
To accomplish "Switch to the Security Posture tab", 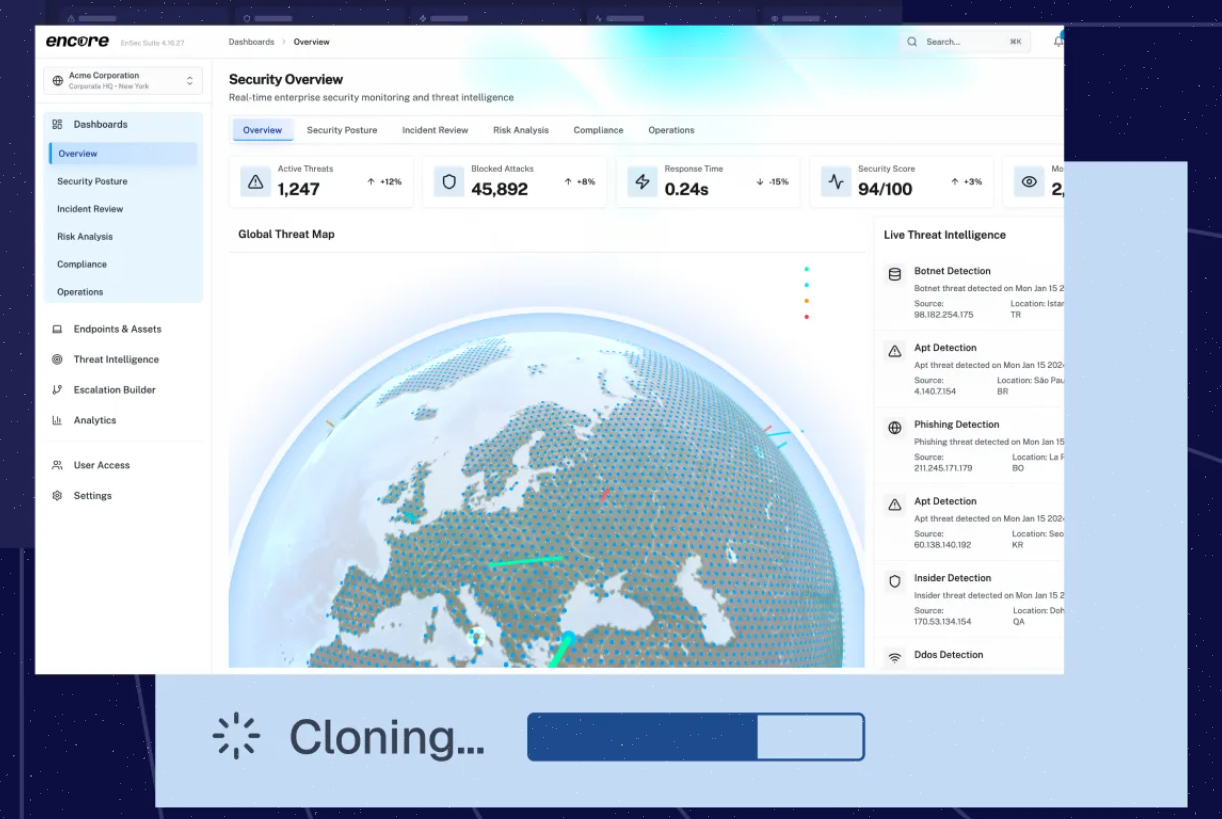I will click(342, 130).
